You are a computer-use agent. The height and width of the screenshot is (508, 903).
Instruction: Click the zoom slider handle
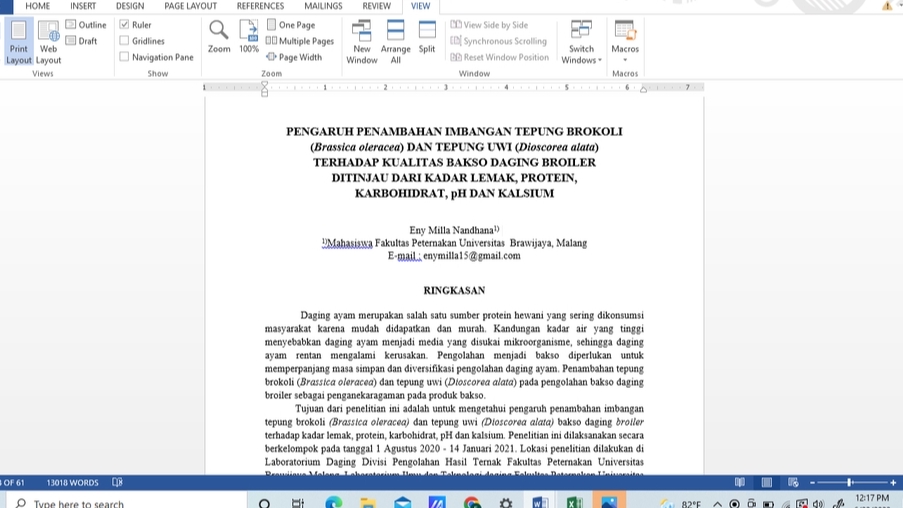point(849,483)
